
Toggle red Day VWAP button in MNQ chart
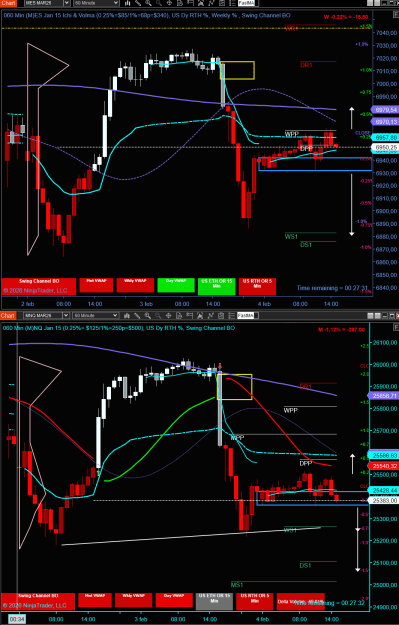(173, 600)
